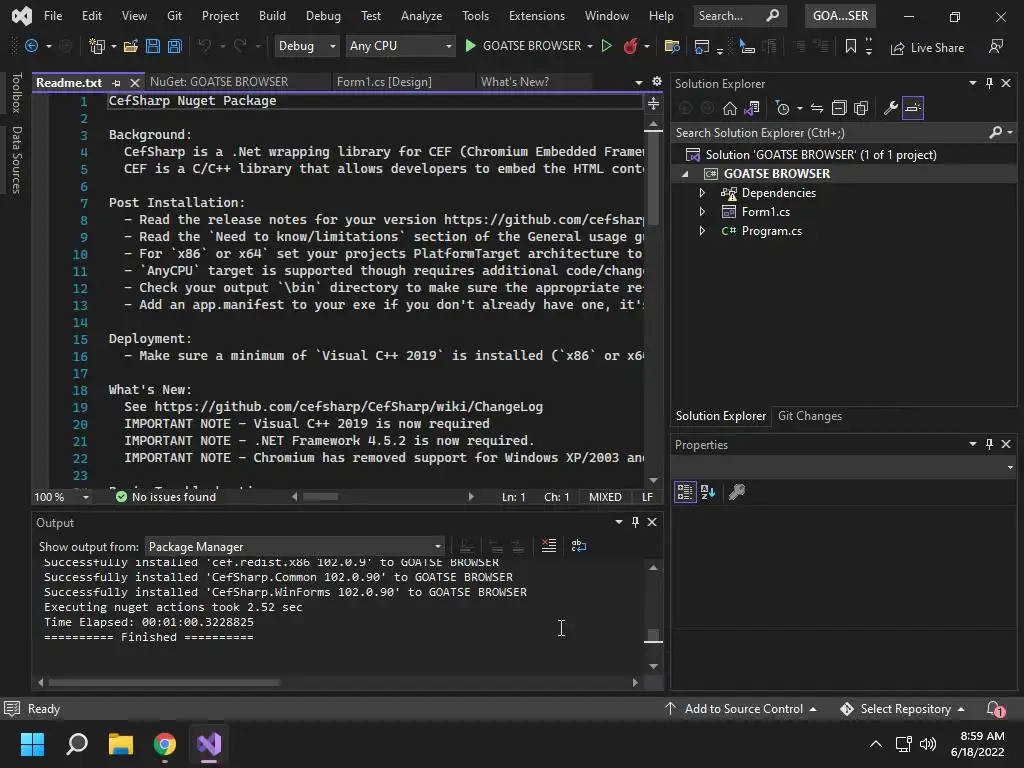Open Live Share
Image resolution: width=1024 pixels, height=768 pixels.
(x=927, y=48)
